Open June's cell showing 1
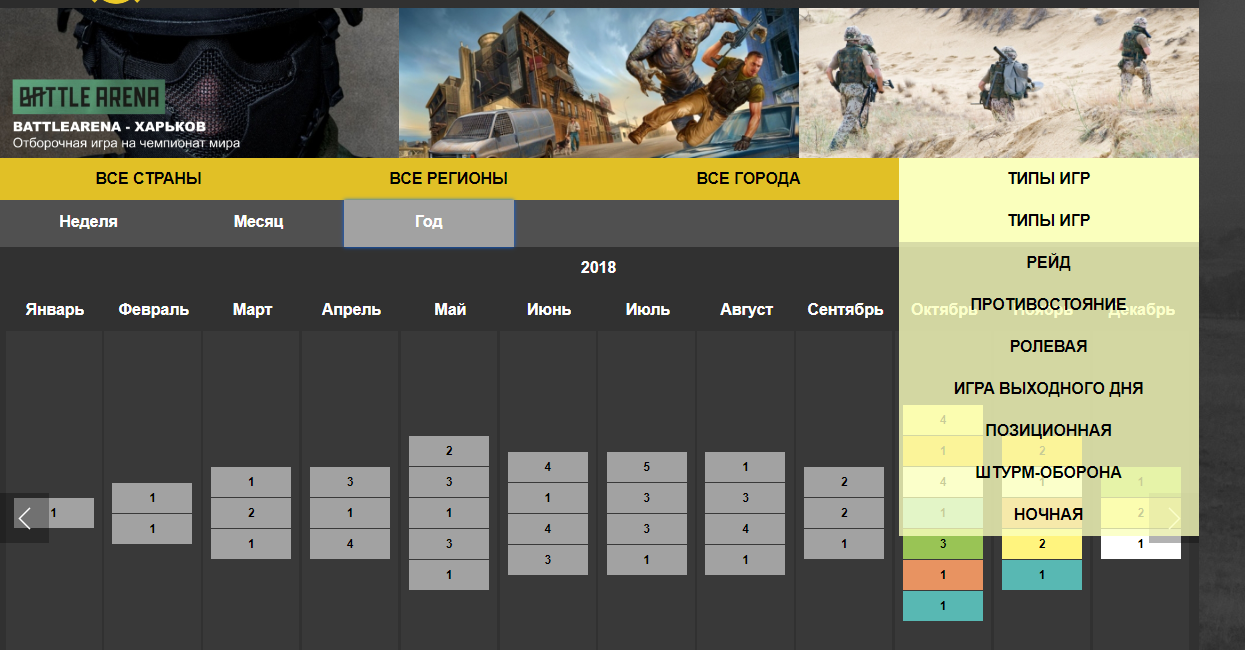The width and height of the screenshot is (1245, 650). pyautogui.click(x=548, y=498)
